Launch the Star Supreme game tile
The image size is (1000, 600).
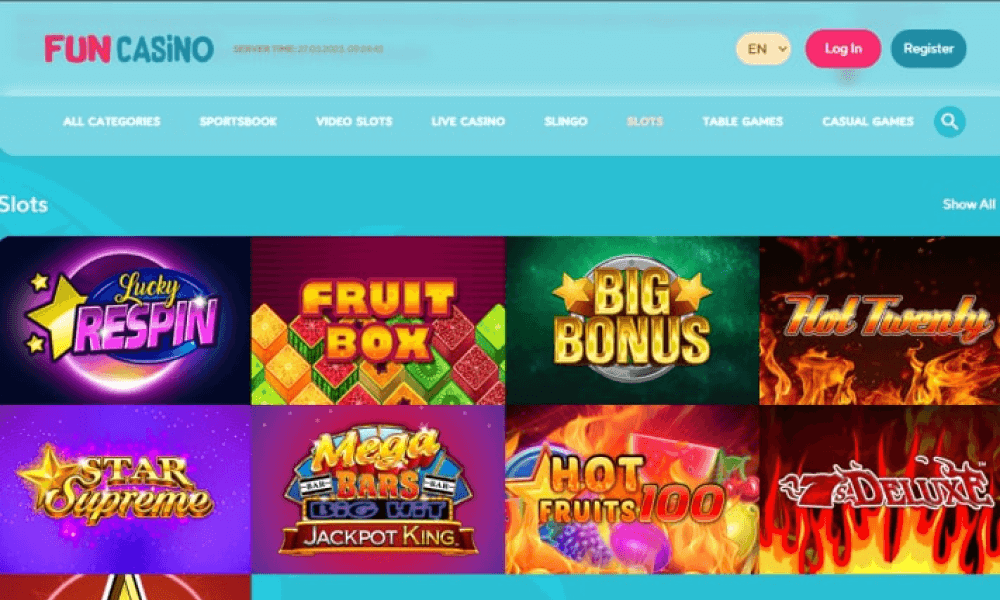click(125, 490)
